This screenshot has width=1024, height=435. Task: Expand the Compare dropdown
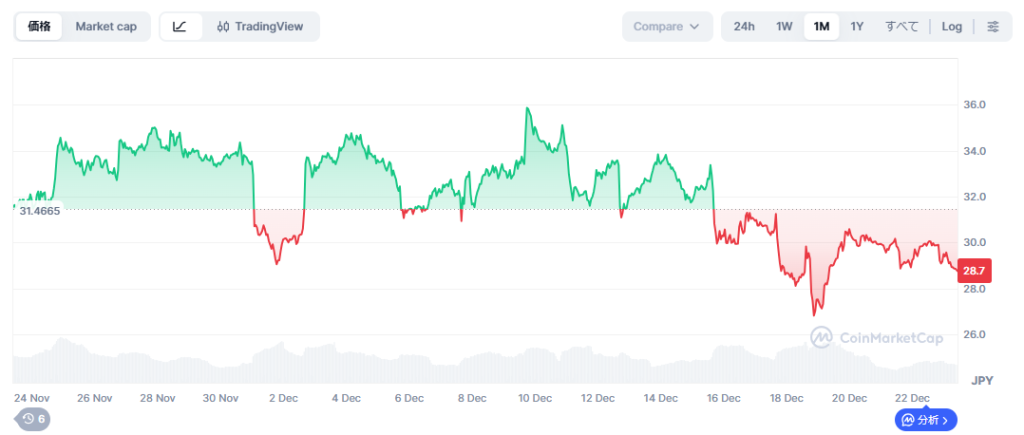pos(667,27)
